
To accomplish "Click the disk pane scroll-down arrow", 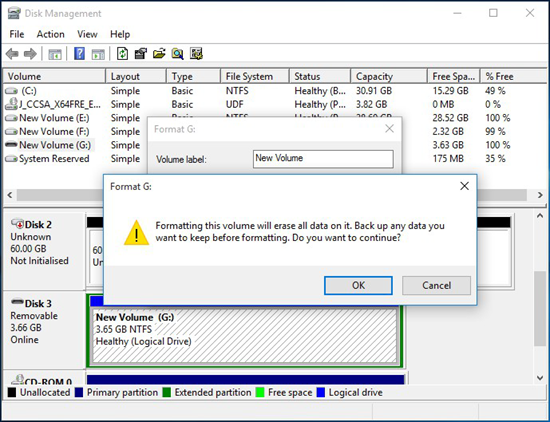I will 540,377.
